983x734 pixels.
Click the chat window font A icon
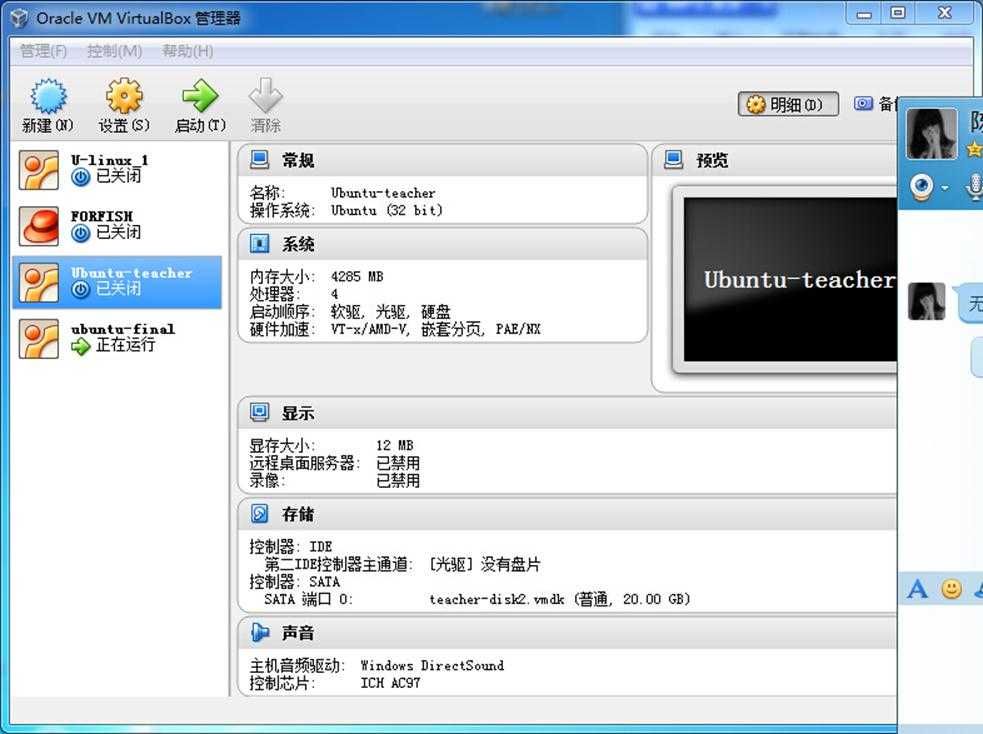(x=917, y=589)
